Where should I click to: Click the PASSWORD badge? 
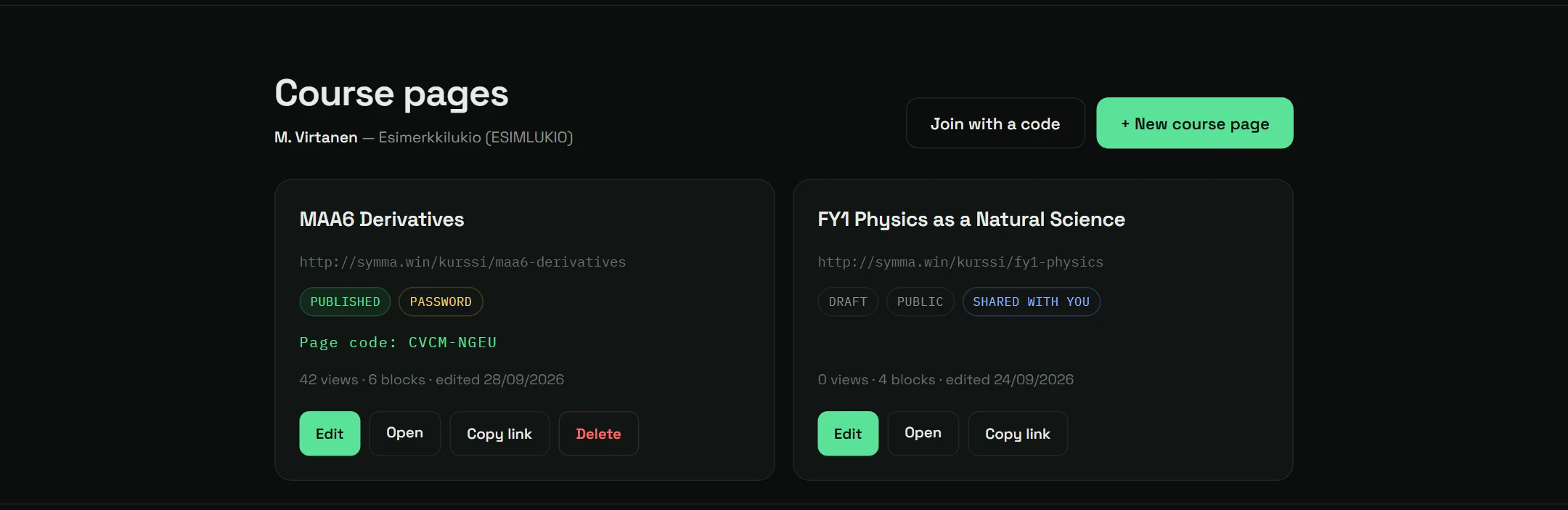441,301
